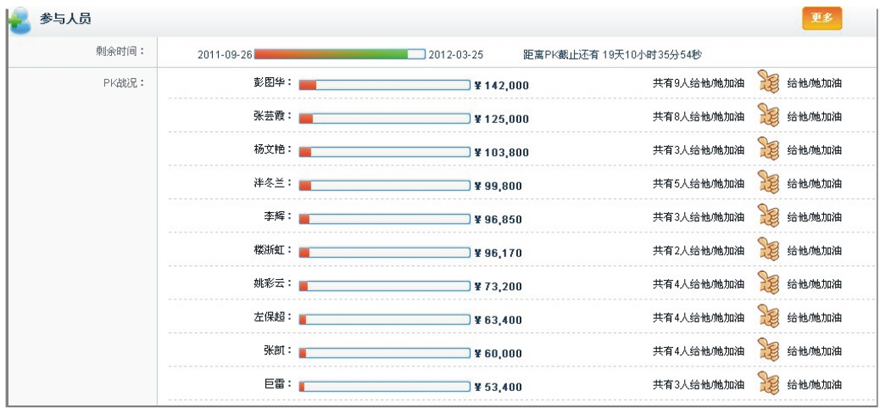Click thumbs-up icon in the ¥103,800 row
Image resolution: width=880 pixels, height=408 pixels.
[x=767, y=149]
